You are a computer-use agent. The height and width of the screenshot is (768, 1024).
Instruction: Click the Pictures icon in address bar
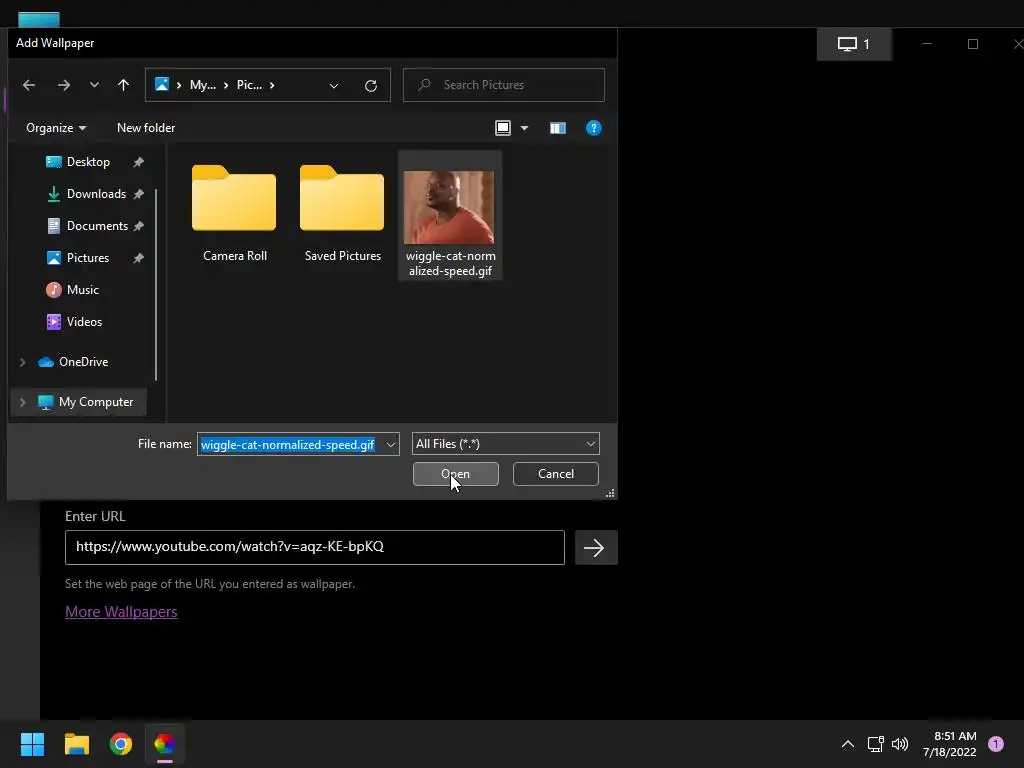[x=162, y=84]
